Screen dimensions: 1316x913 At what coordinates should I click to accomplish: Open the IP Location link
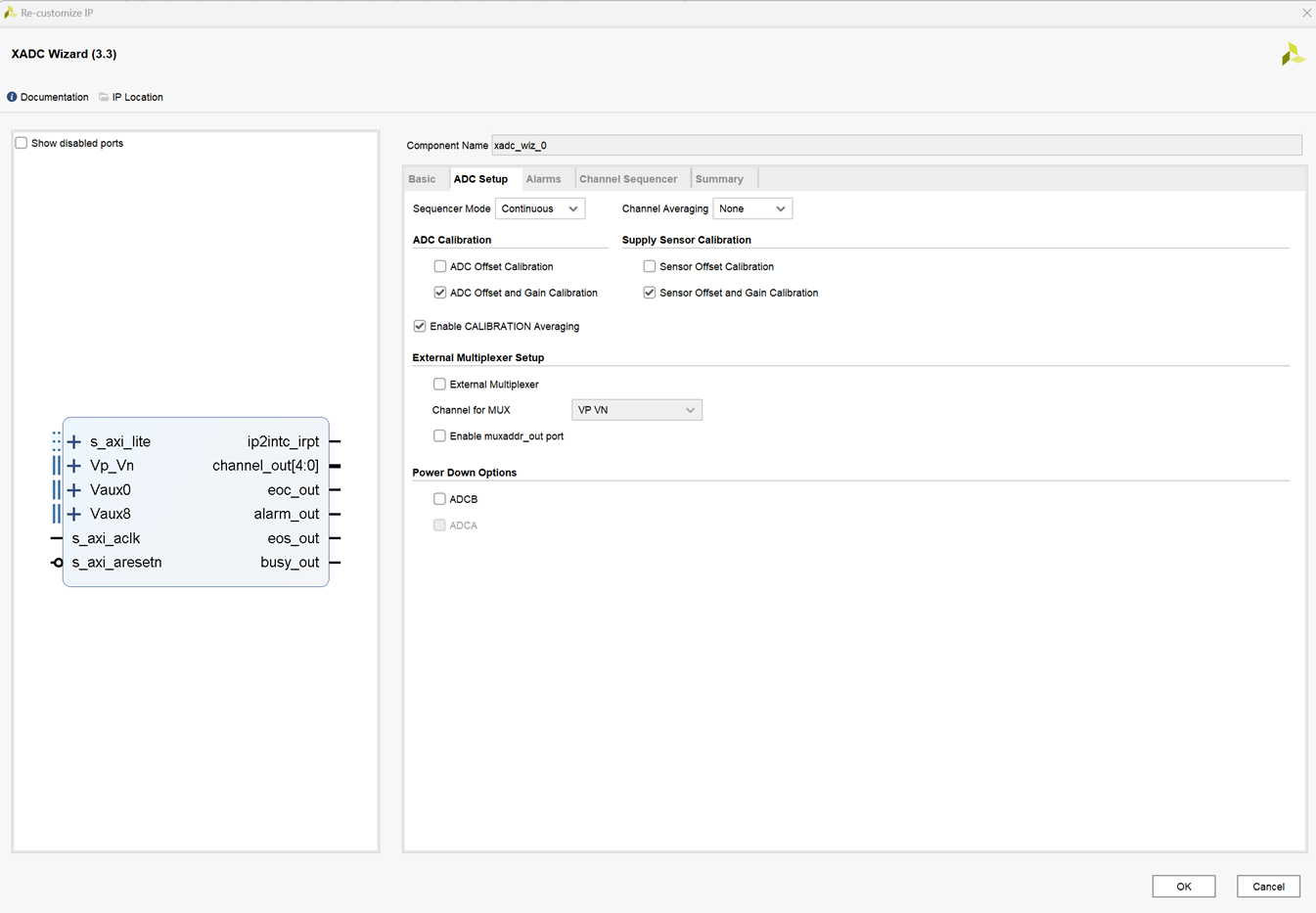click(x=138, y=97)
